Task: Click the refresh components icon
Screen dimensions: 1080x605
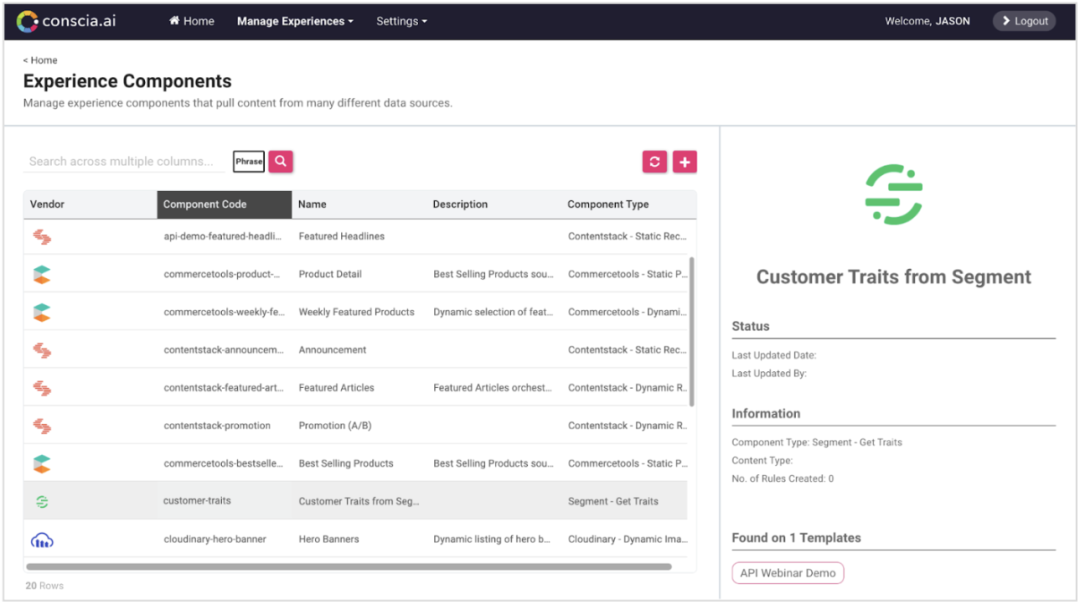Action: 654,162
